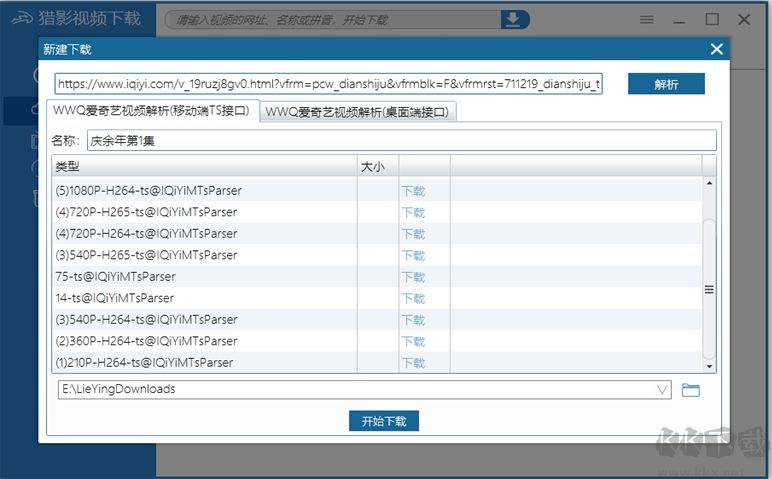Edit the 名称 field 庆余年第1集
The width and height of the screenshot is (772, 479).
(x=401, y=141)
